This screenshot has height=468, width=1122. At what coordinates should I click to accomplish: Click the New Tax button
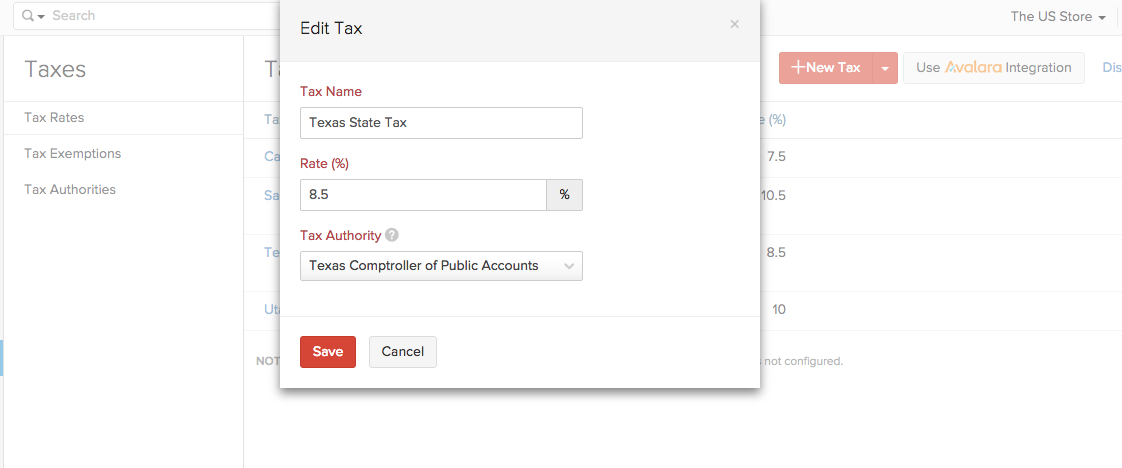pos(826,68)
